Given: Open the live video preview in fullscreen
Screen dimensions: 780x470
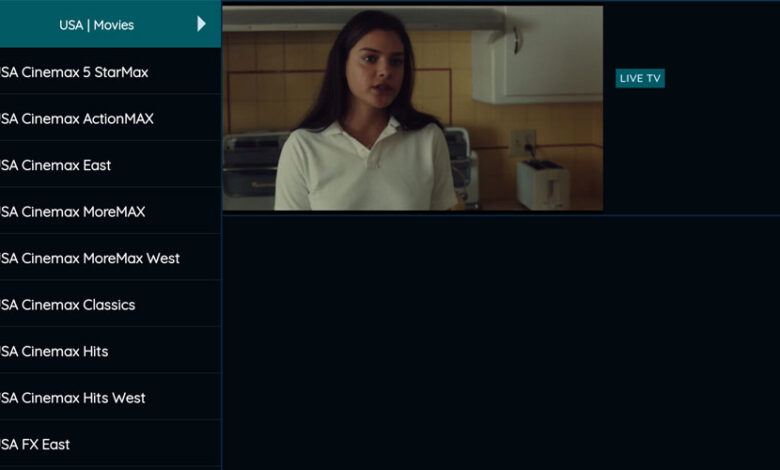Looking at the screenshot, I should point(412,108).
